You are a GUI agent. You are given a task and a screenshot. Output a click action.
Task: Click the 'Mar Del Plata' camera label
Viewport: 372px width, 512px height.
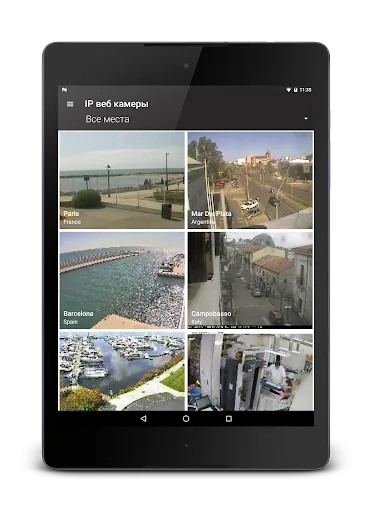pyautogui.click(x=211, y=214)
